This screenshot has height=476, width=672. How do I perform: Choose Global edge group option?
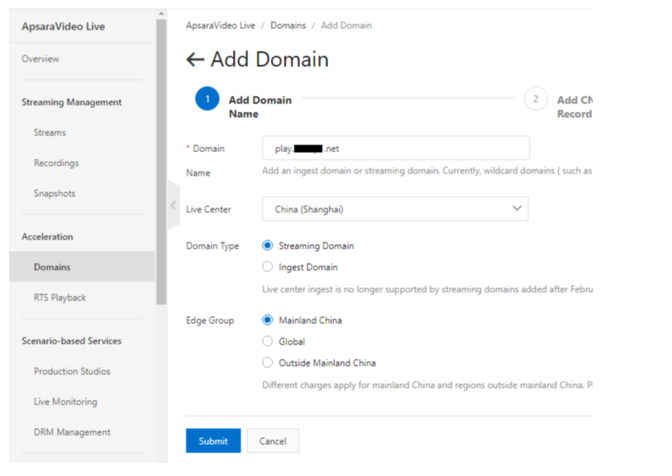click(267, 342)
